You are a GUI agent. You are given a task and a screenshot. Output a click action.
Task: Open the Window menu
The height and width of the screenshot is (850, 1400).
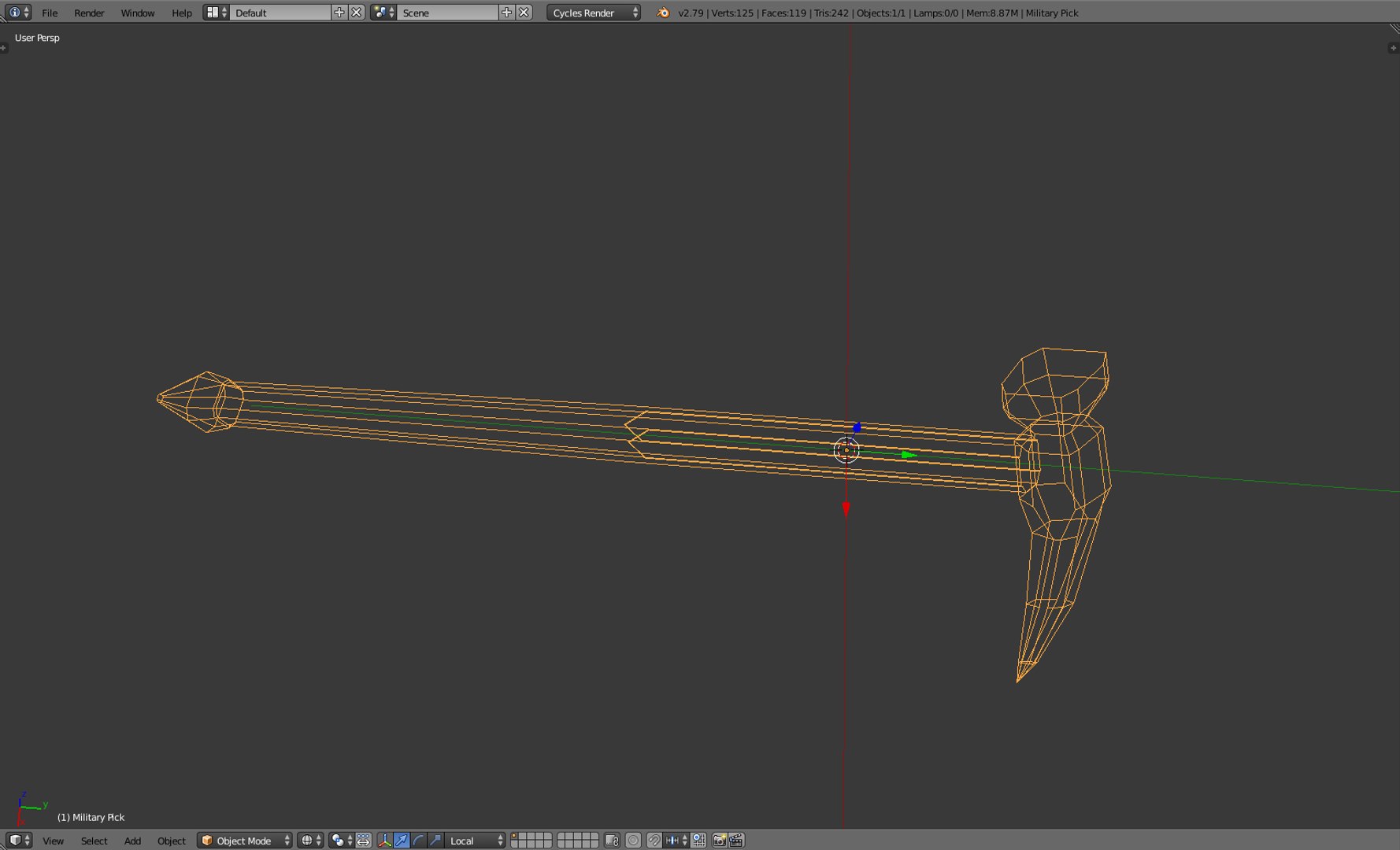tap(137, 13)
